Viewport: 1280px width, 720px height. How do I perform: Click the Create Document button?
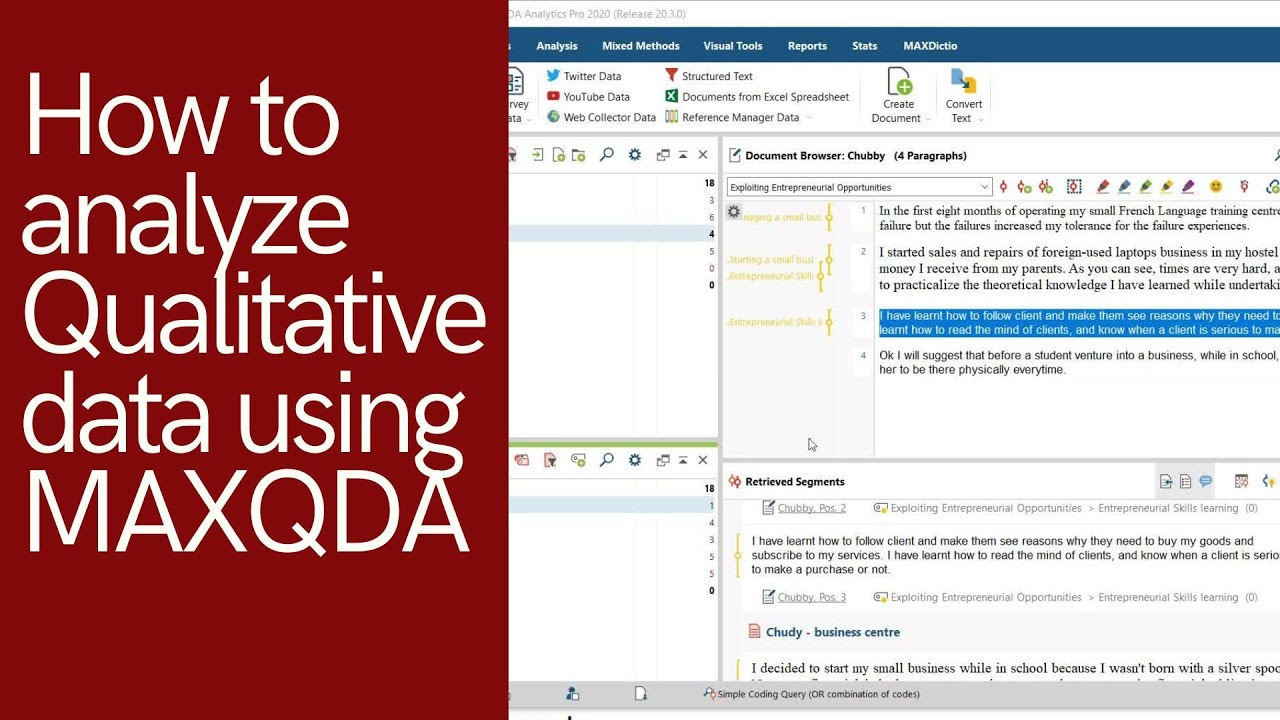point(898,96)
